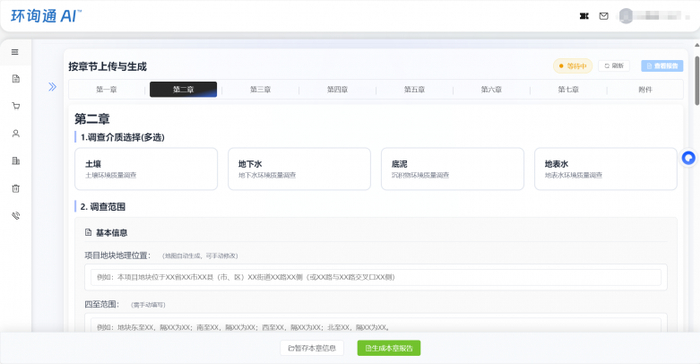The height and width of the screenshot is (364, 700).
Task: Open the hamburger menu in the sidebar
Action: pyautogui.click(x=15, y=52)
